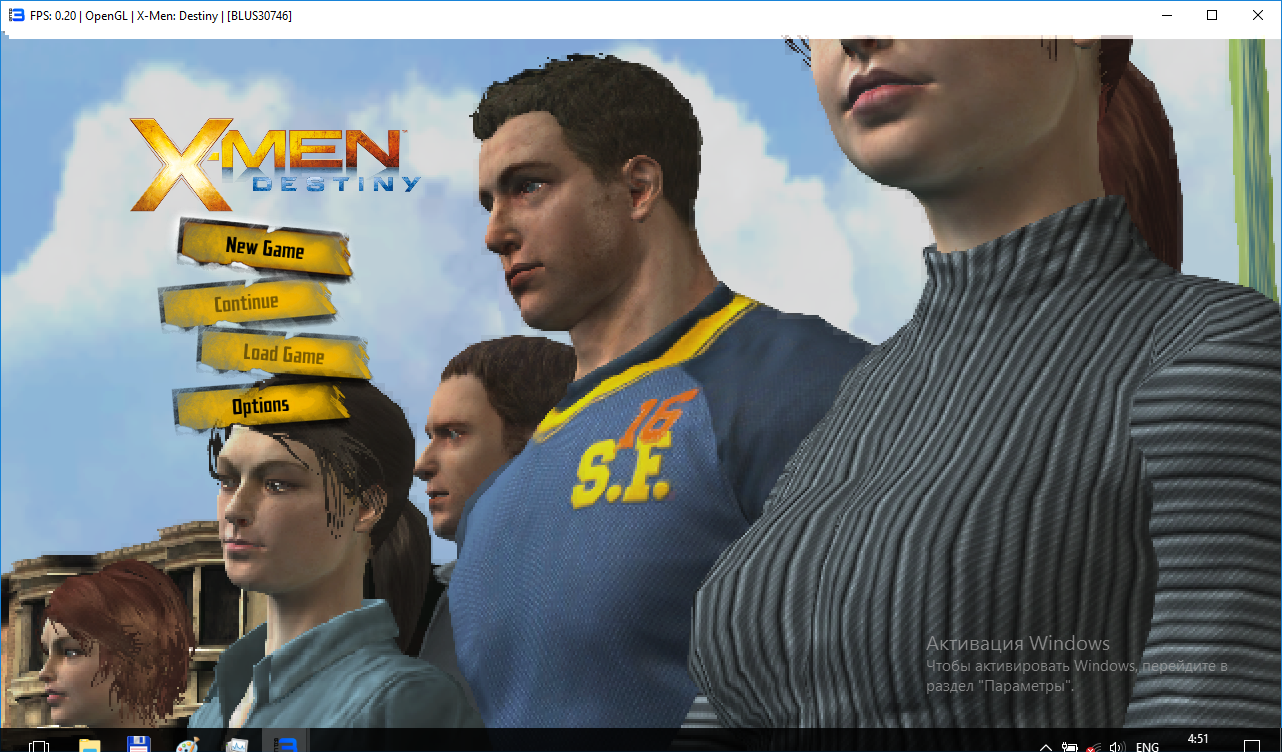Open the monitor graph app on taskbar
This screenshot has height=752, width=1282.
(x=236, y=746)
